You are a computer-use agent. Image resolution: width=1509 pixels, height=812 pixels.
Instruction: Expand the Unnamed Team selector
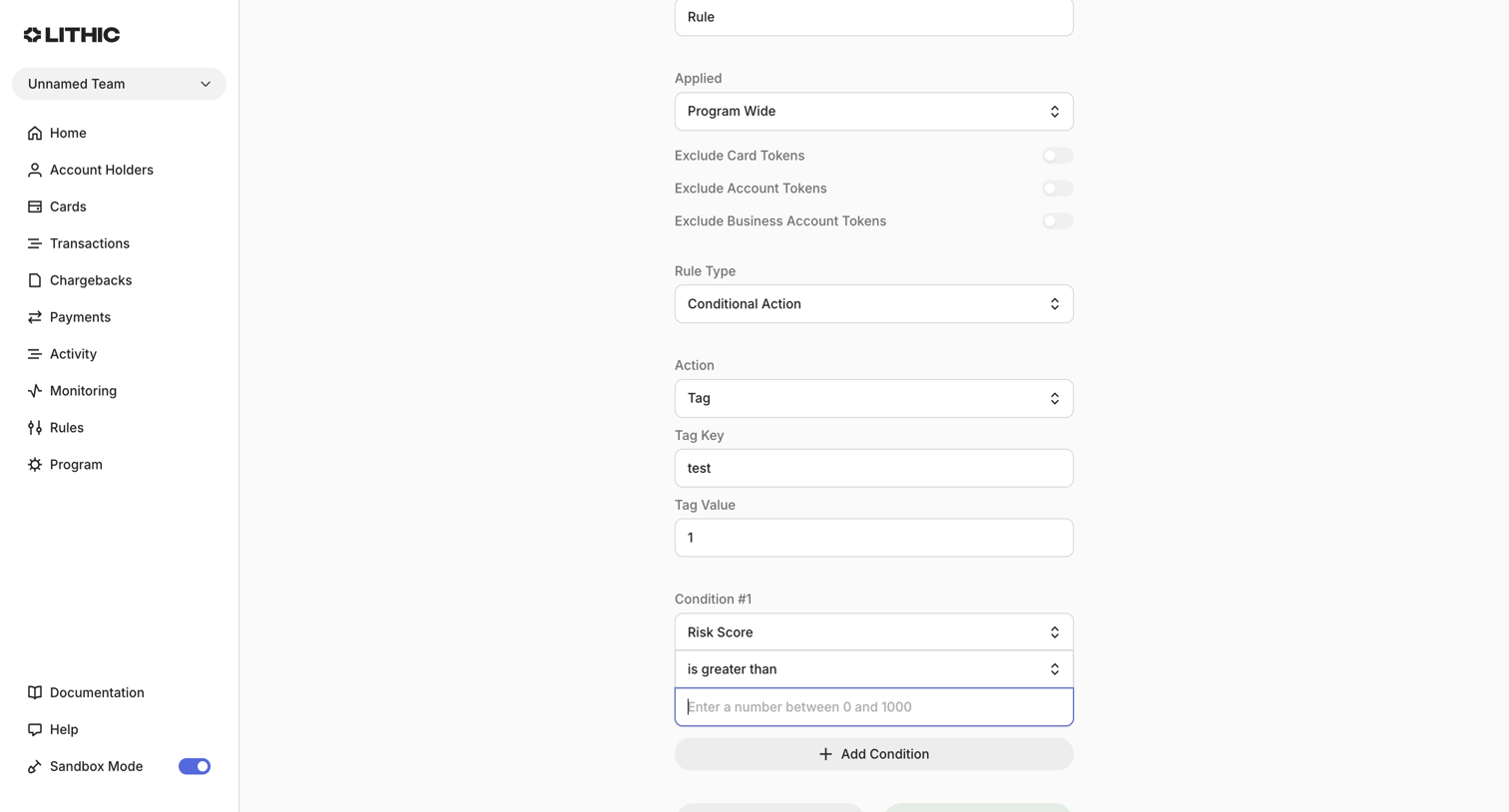click(119, 84)
